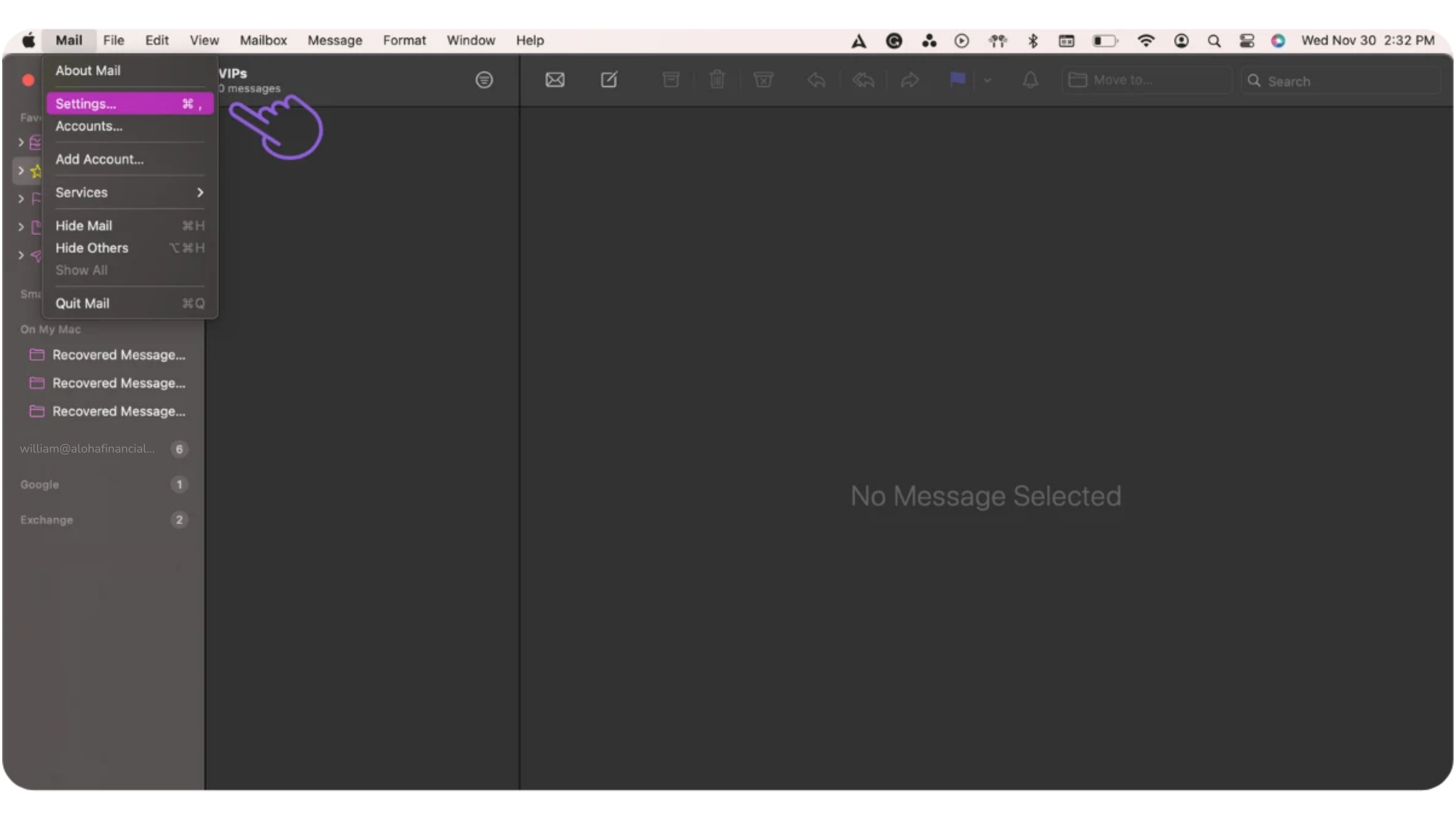Select the Google account section
The image size is (1456, 819).
pyautogui.click(x=104, y=484)
